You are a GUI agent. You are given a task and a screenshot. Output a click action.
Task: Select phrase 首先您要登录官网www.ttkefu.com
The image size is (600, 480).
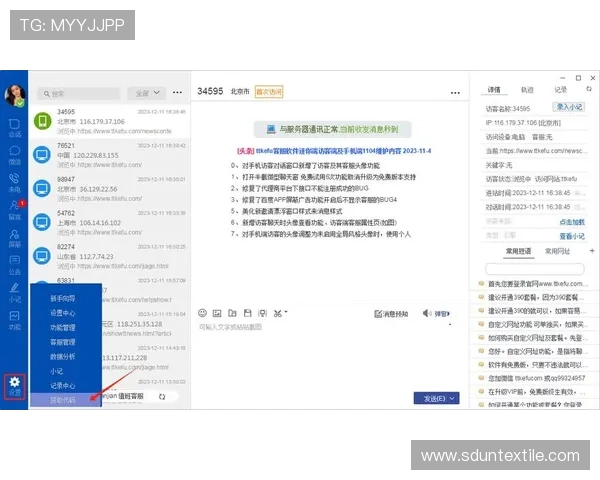click(x=534, y=284)
